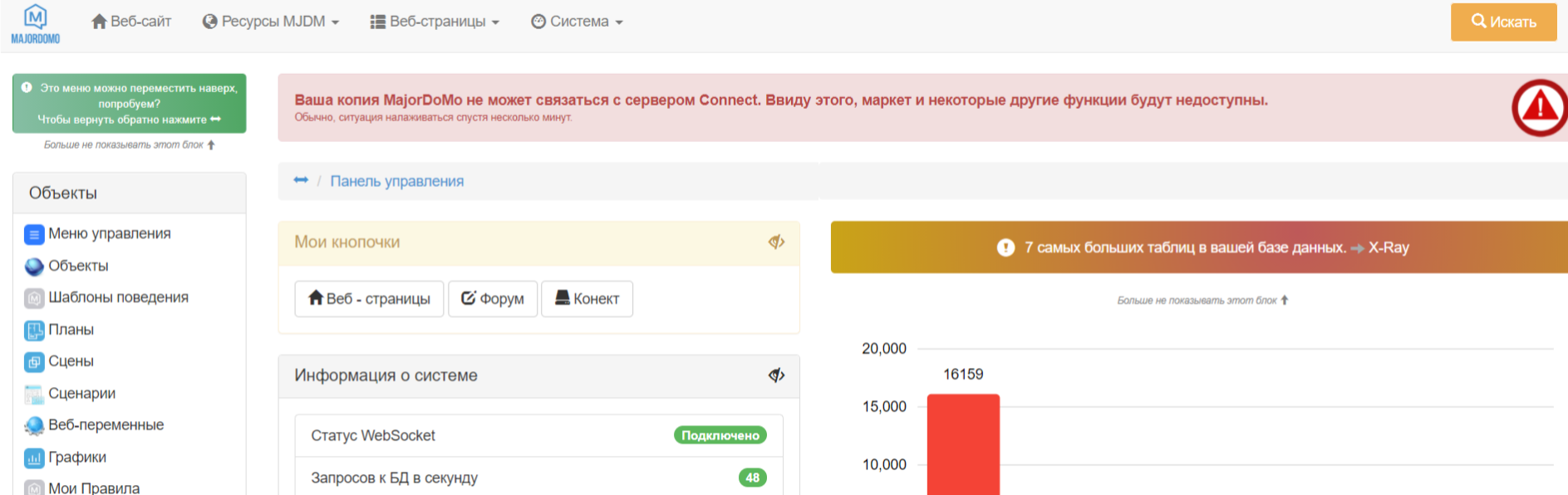The height and width of the screenshot is (495, 1568).
Task: Hide the menu hint via Больше не показывать
Action: 130,145
